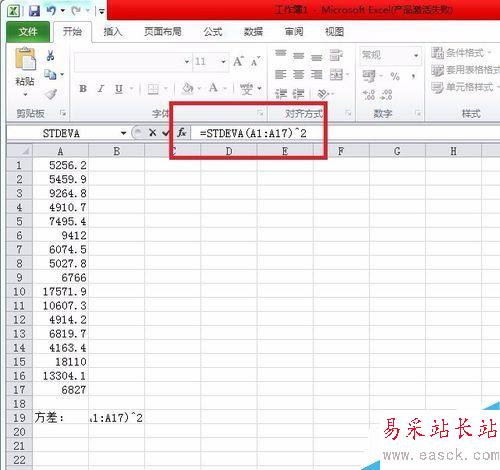Click the Cancel X formula button
The height and width of the screenshot is (470, 500).
pyautogui.click(x=153, y=133)
